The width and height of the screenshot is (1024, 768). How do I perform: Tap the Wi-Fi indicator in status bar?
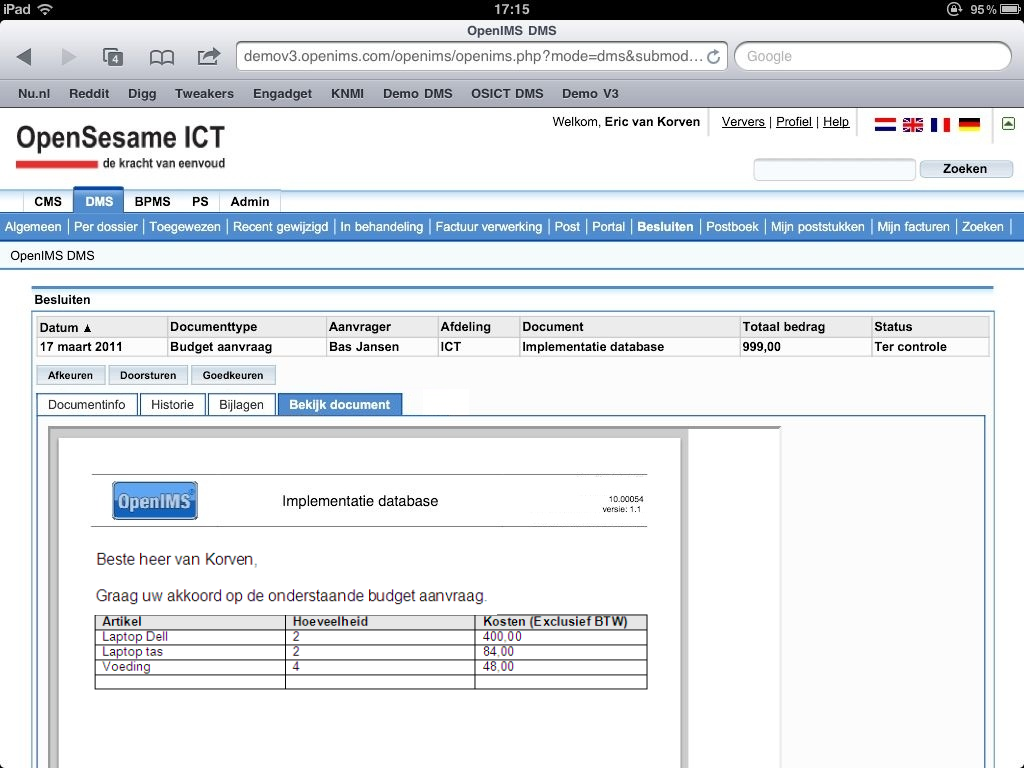coord(45,9)
